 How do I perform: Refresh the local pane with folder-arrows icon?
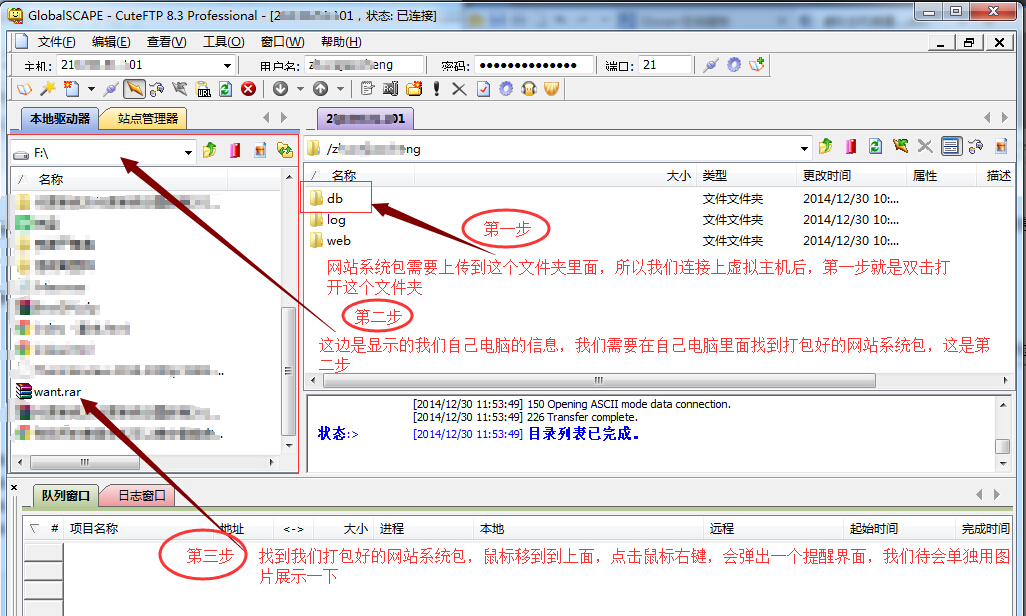[x=285, y=151]
